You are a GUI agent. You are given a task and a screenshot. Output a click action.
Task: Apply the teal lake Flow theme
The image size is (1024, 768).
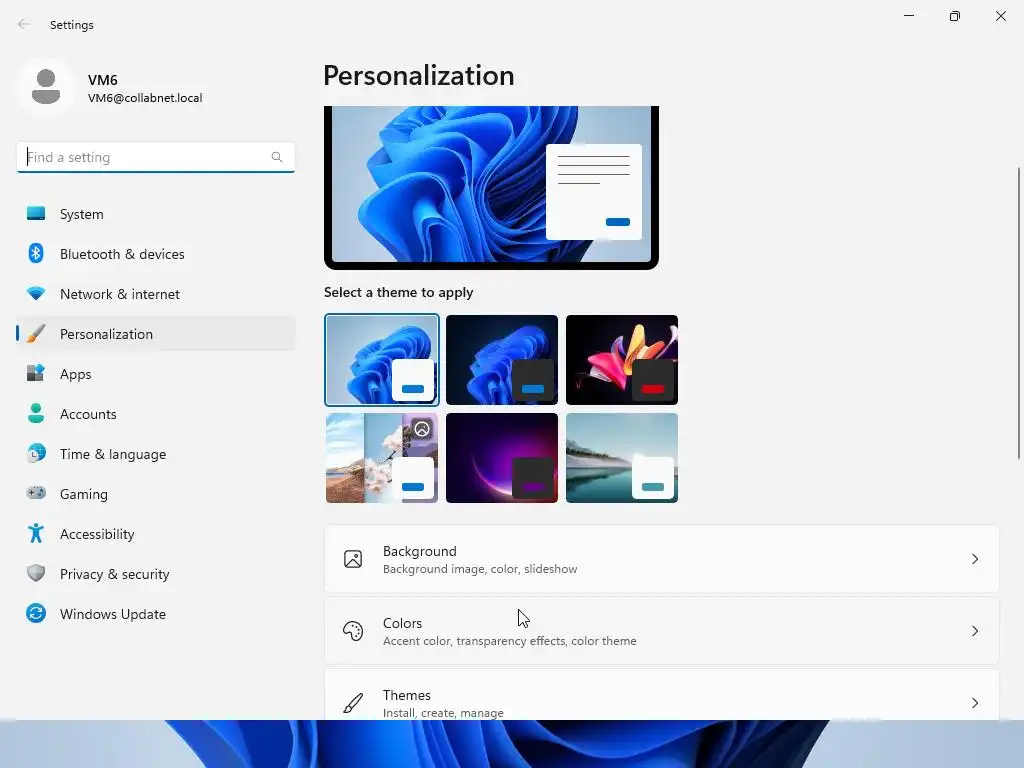coord(622,458)
